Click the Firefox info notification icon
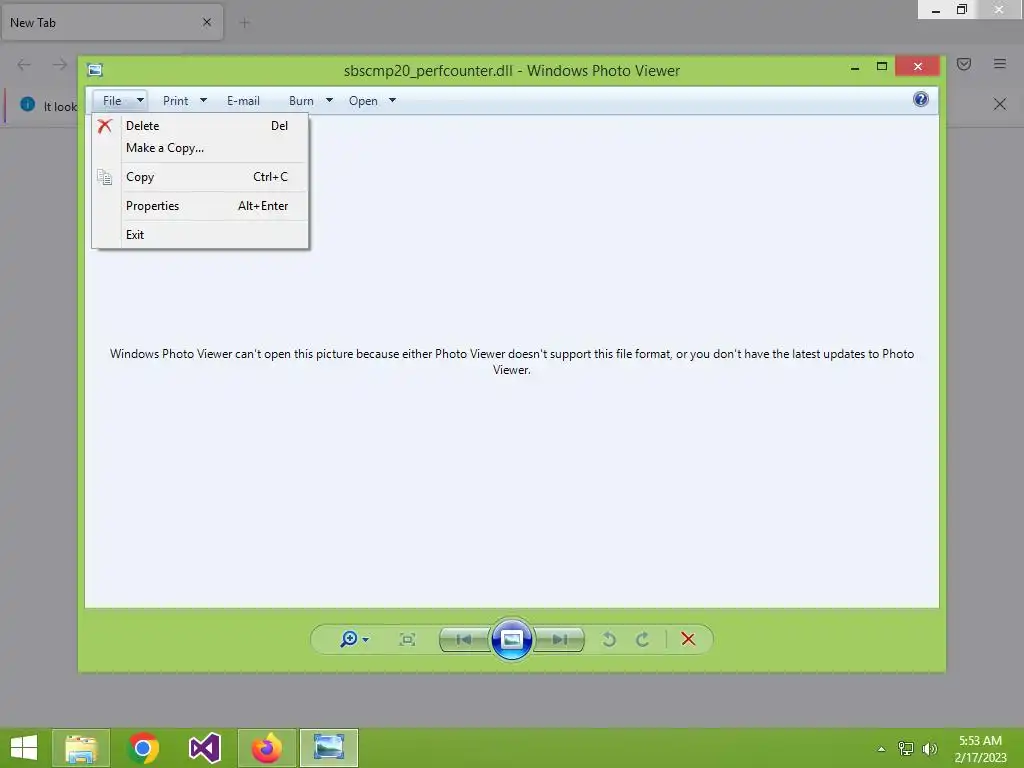 point(27,104)
